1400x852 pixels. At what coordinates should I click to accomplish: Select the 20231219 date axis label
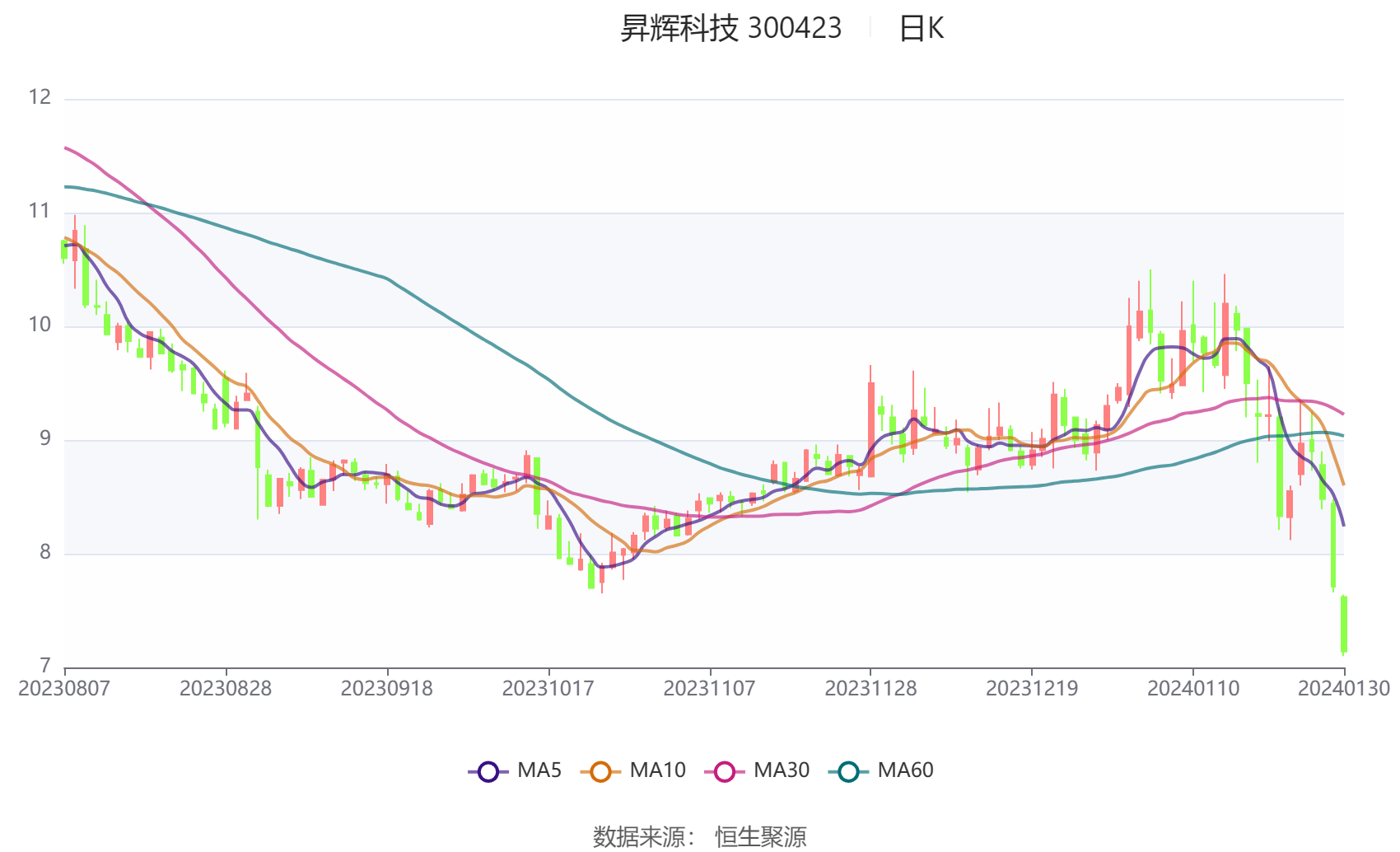click(1032, 688)
